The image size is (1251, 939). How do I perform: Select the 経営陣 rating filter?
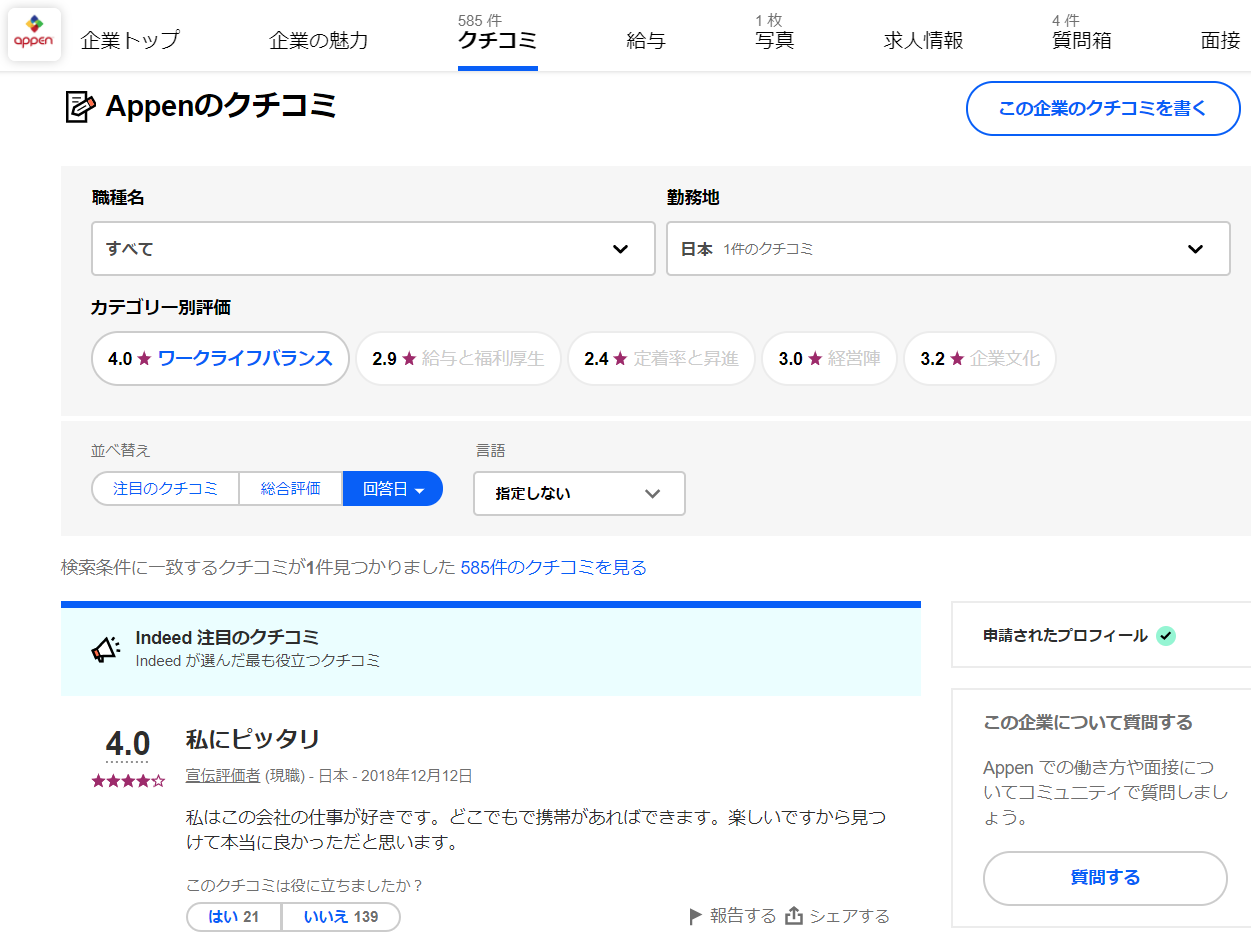(x=829, y=358)
